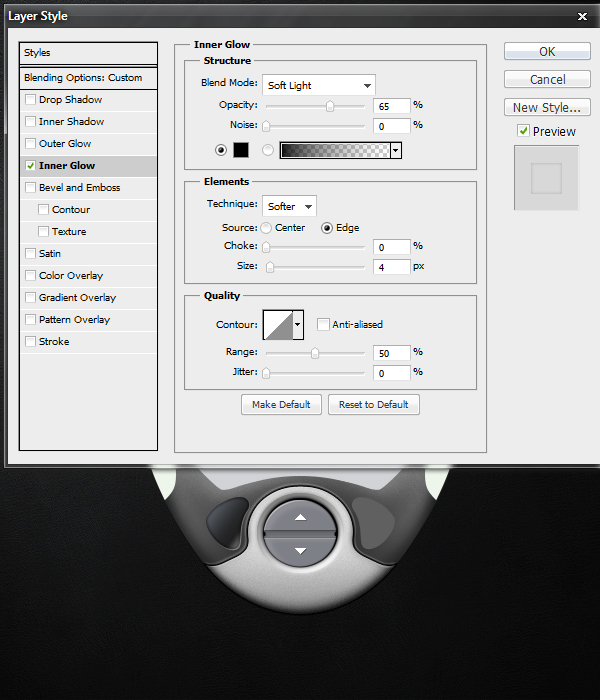Click the Jitter value field
This screenshot has width=600, height=700.
(392, 373)
